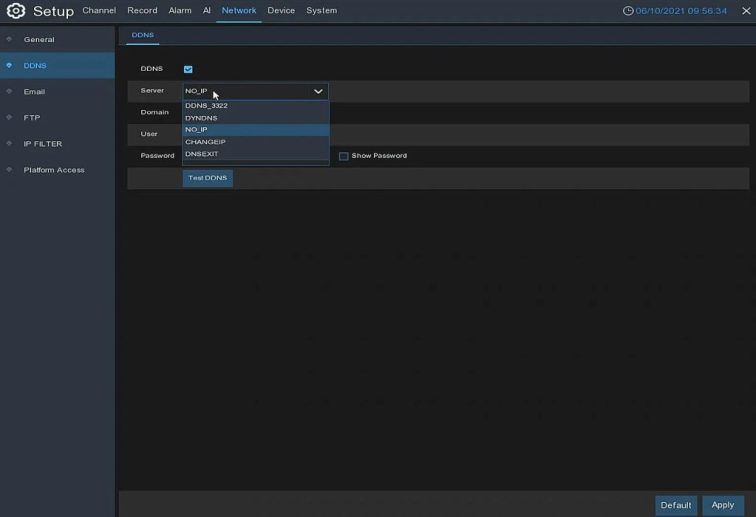Viewport: 756px width, 517px height.
Task: Open the Channel menu
Action: (x=99, y=11)
